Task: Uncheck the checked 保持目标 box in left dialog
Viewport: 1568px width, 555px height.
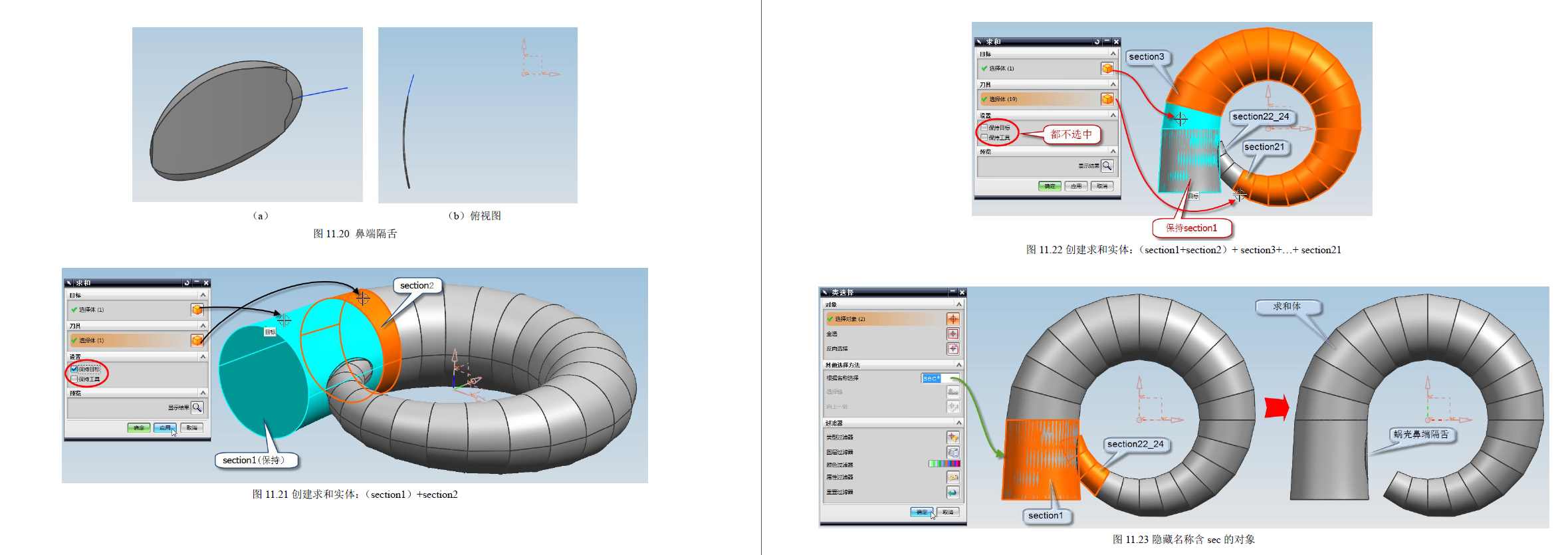Action: click(x=74, y=369)
